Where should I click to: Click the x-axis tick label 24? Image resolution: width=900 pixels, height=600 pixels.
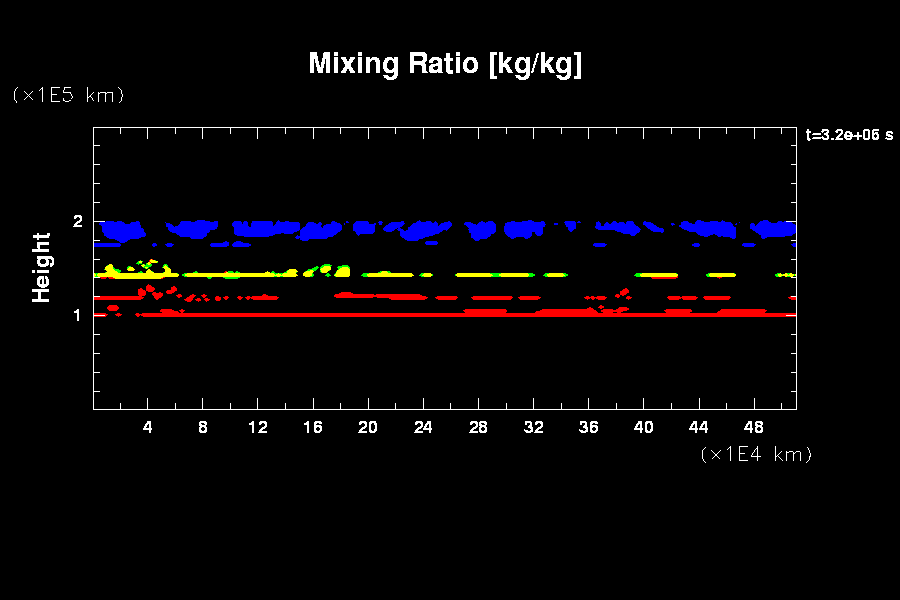423,427
